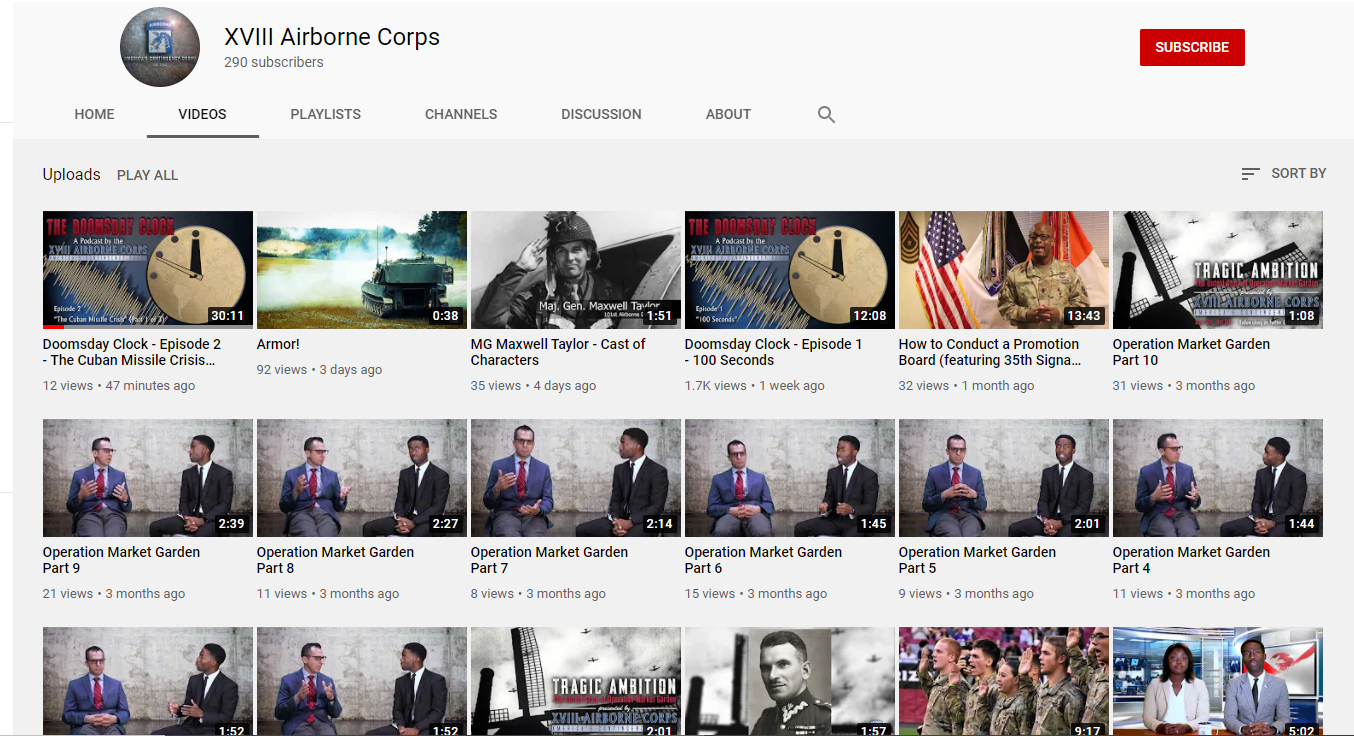Click Operation Market Garden Part 5 title

[977, 560]
